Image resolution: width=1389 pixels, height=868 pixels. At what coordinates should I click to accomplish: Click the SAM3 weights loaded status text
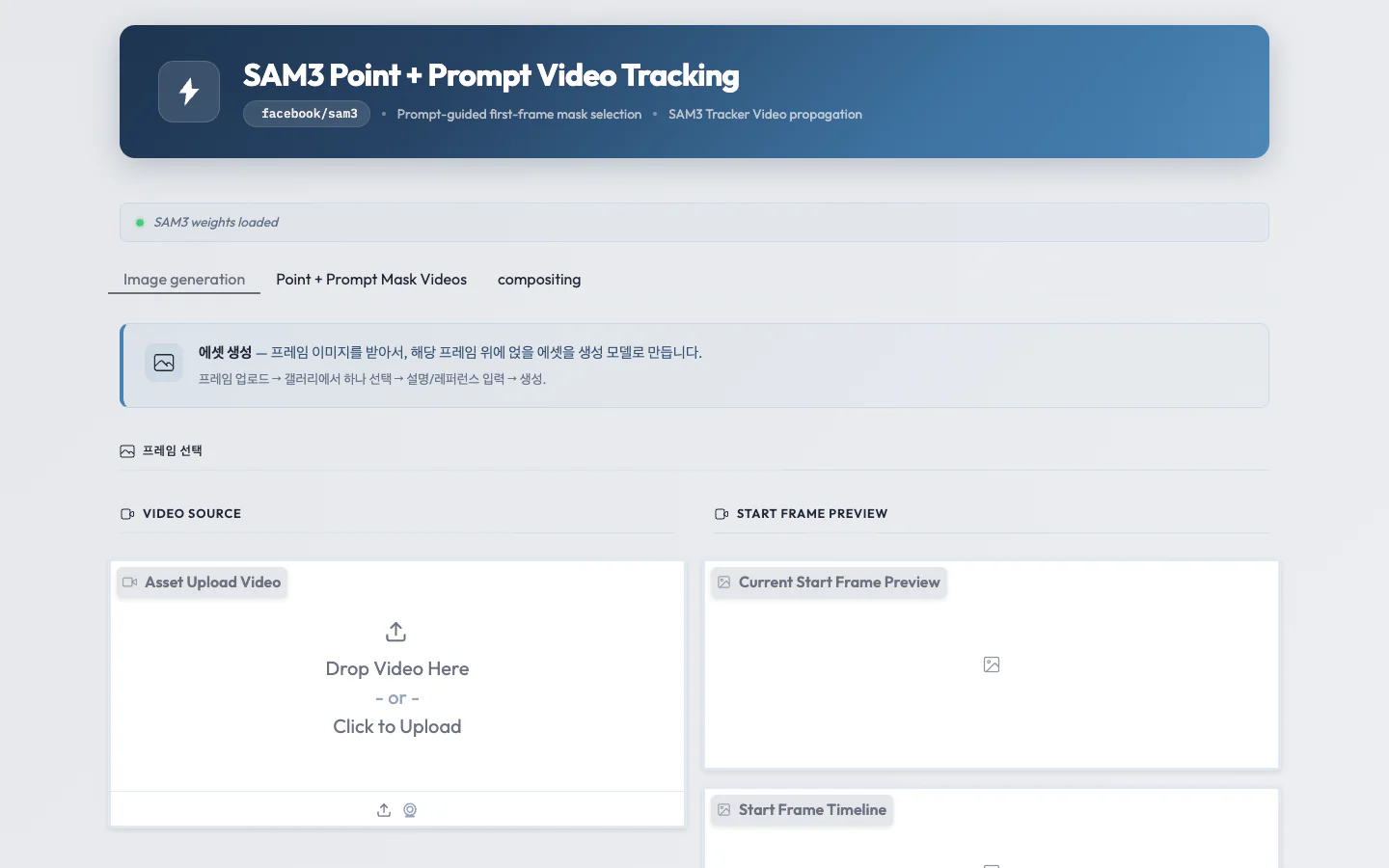216,223
